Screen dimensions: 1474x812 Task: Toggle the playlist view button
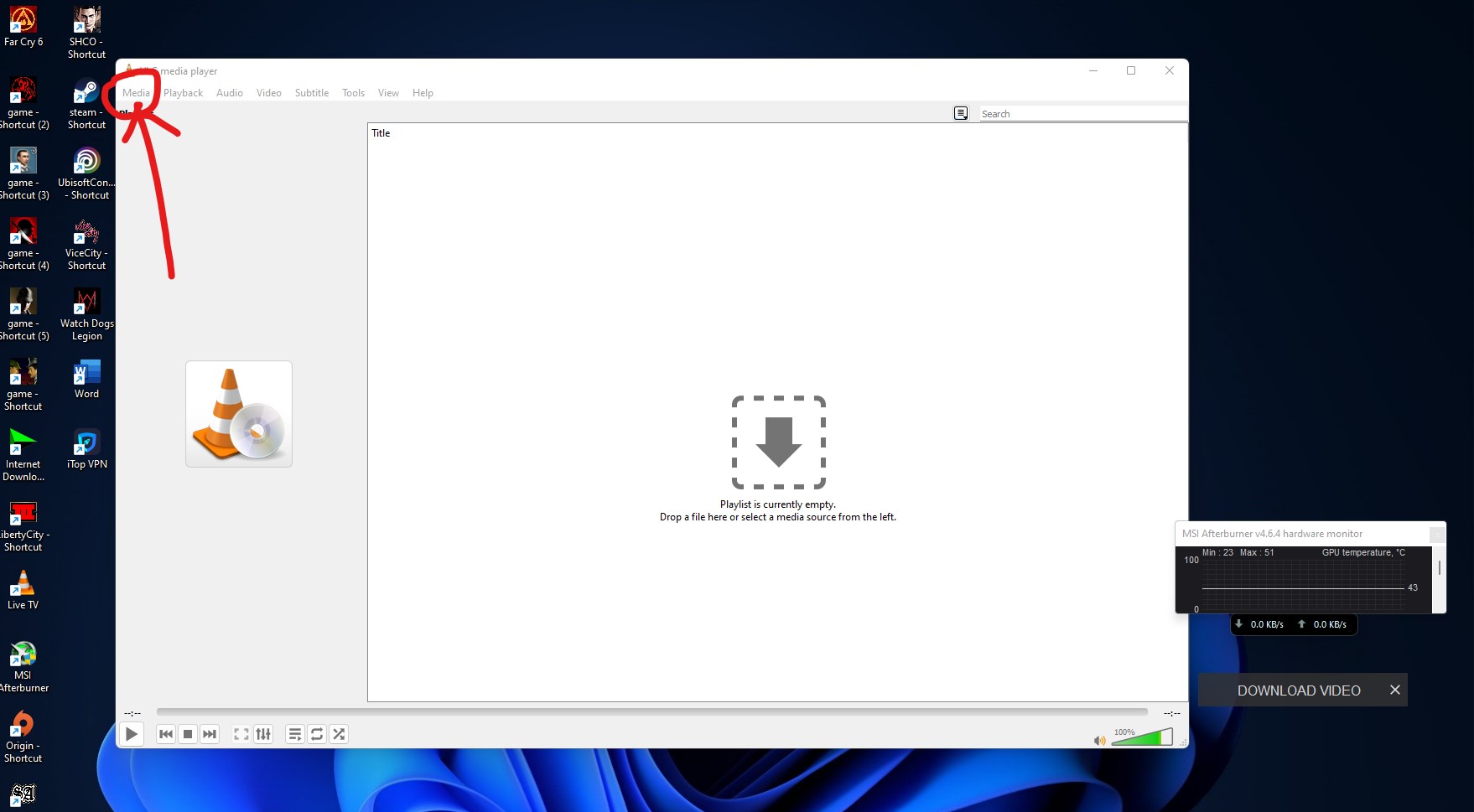(x=295, y=734)
